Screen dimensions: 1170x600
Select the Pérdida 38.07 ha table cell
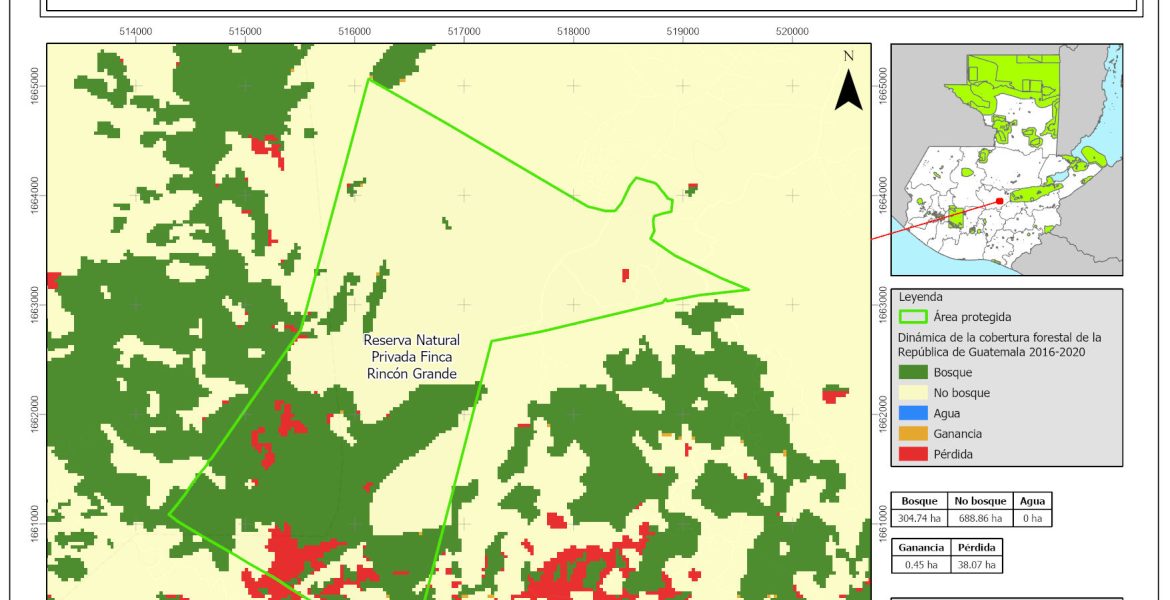tap(976, 565)
